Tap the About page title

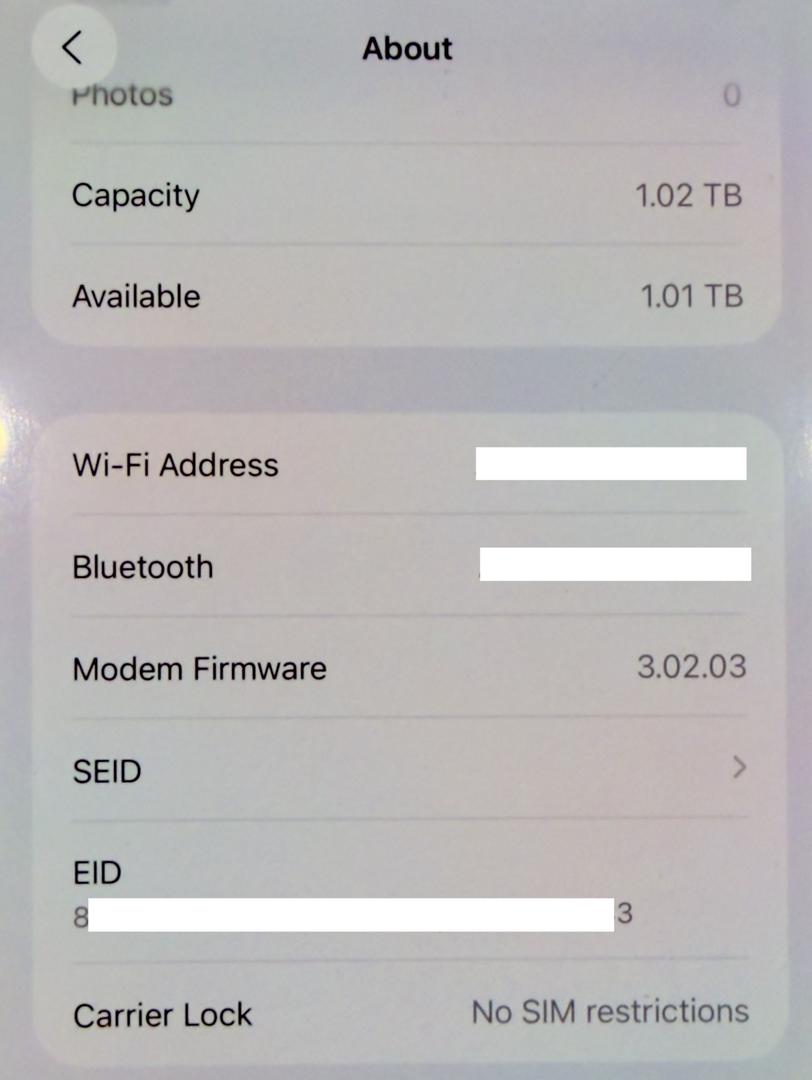point(407,48)
